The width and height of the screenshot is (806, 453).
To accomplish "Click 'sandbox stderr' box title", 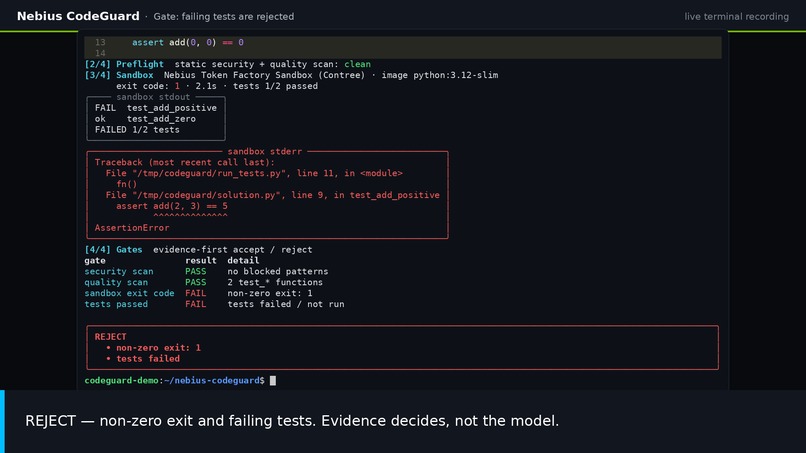I will click(x=265, y=151).
